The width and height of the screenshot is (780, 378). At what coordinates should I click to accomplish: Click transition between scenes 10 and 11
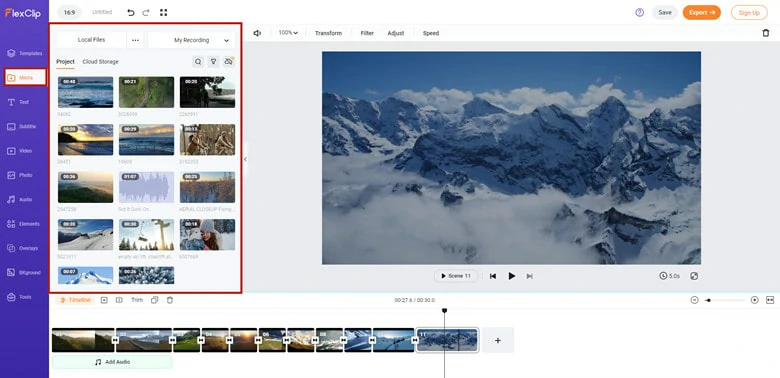pyautogui.click(x=415, y=340)
